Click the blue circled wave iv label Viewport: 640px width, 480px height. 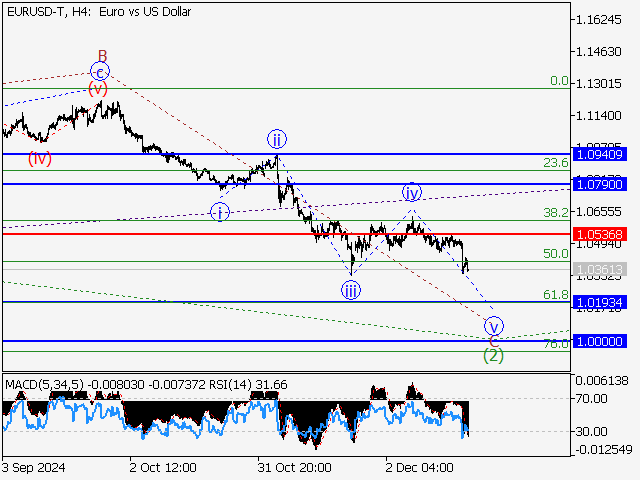click(x=411, y=192)
